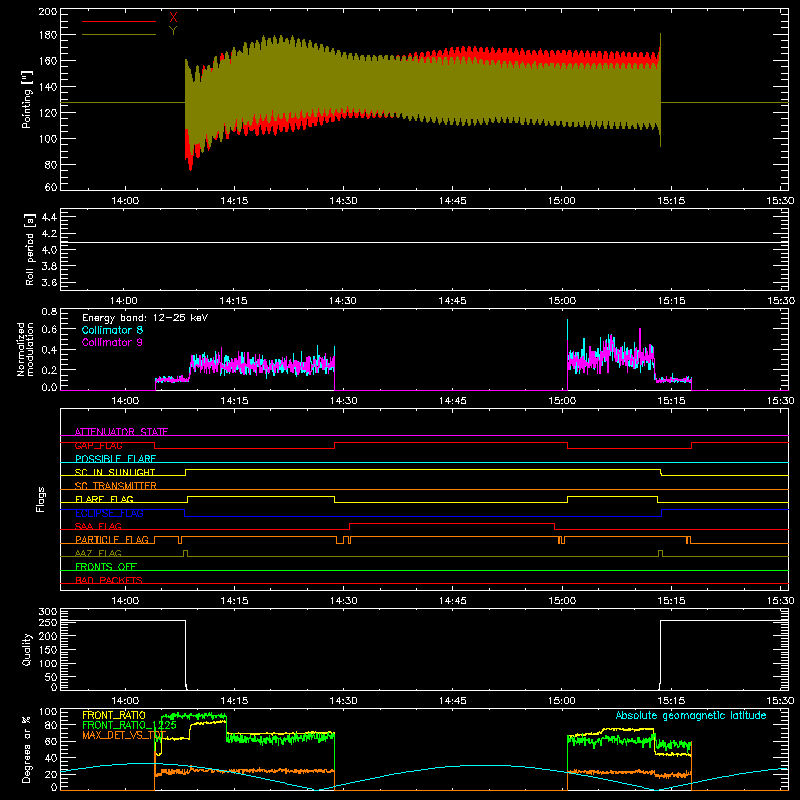Select the GAP_FLAG label

click(98, 445)
